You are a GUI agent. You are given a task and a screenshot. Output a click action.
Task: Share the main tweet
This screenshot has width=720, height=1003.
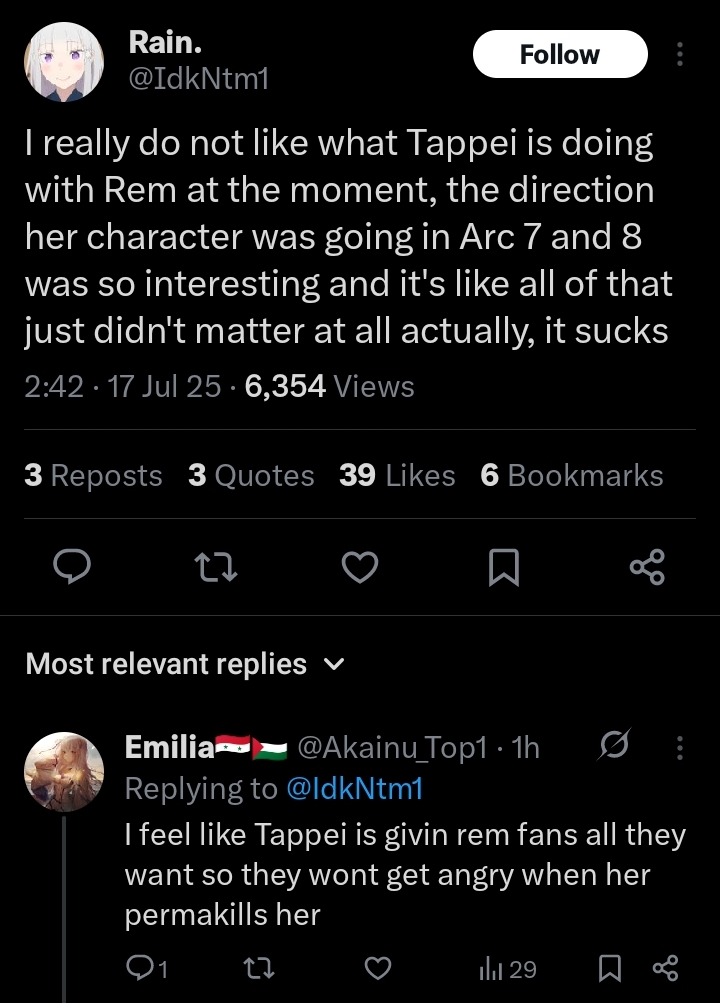coord(647,567)
